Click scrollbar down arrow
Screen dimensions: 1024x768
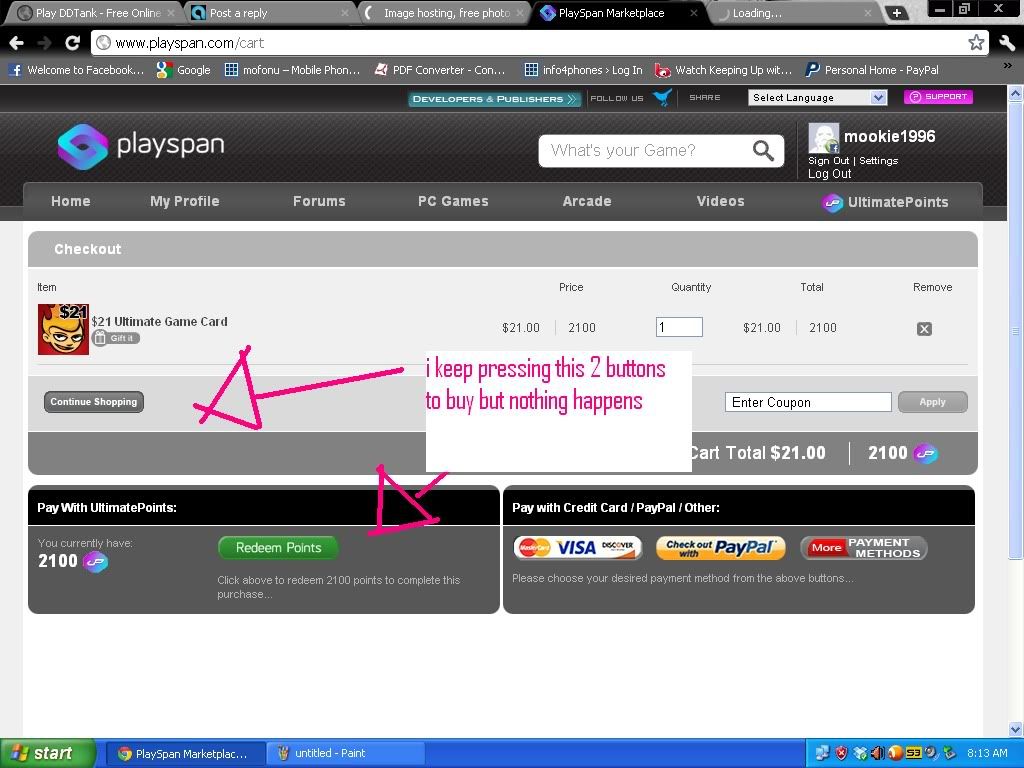click(x=1015, y=729)
